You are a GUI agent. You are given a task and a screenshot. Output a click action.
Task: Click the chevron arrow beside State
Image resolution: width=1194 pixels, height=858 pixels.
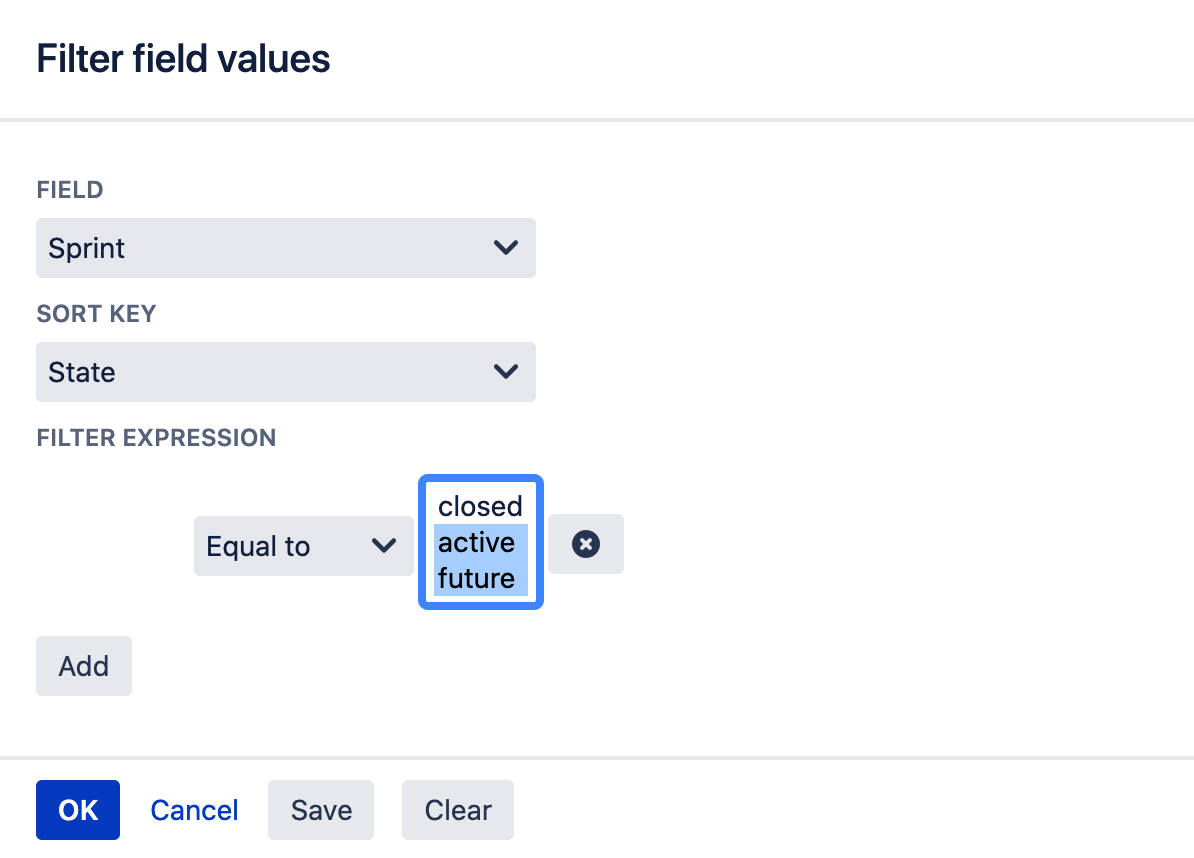click(506, 372)
